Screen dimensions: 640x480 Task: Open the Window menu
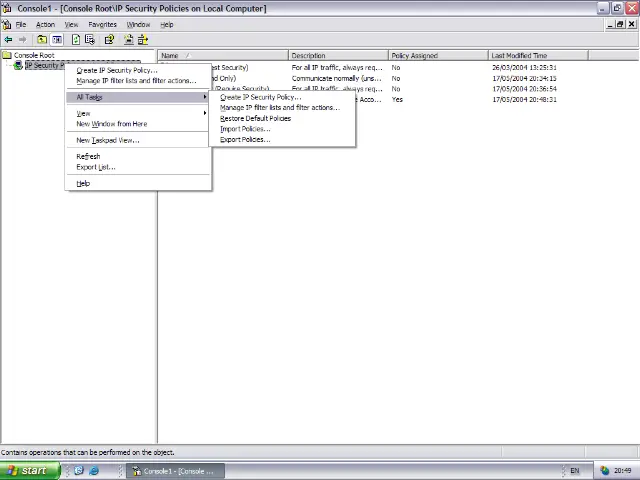pos(138,24)
